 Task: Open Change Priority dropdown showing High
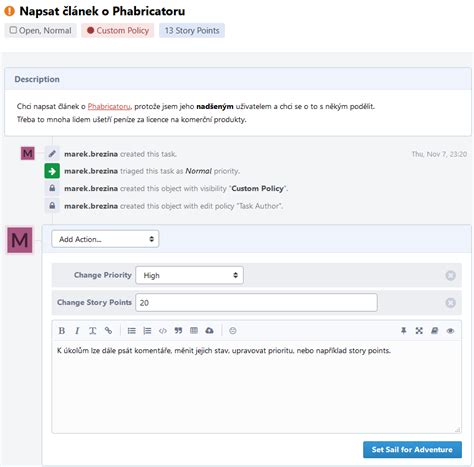[189, 275]
